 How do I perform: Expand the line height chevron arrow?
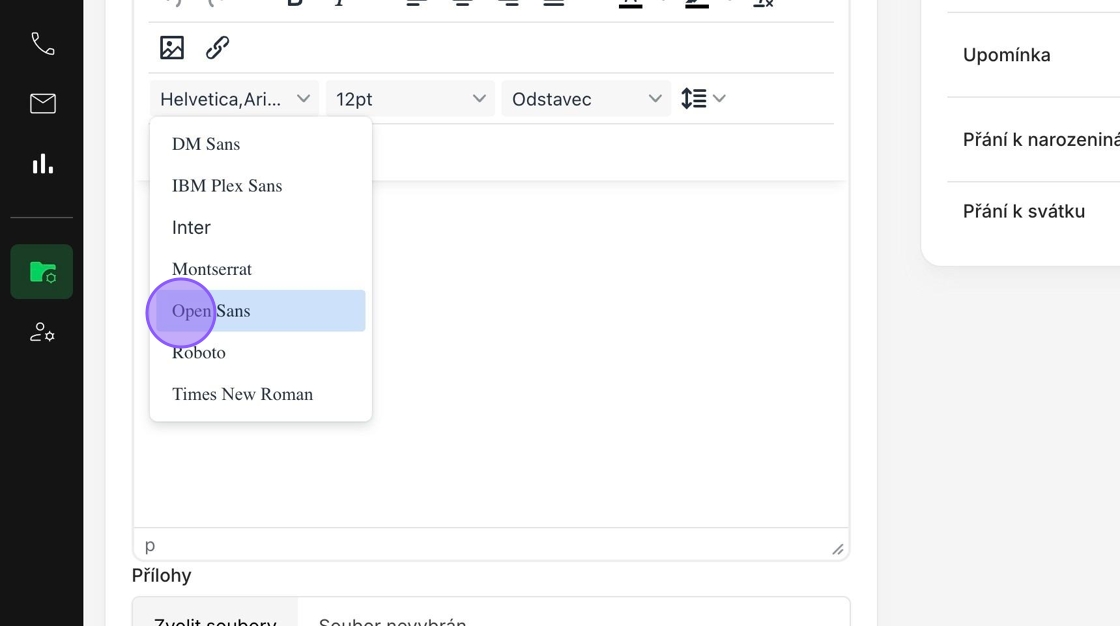tap(719, 99)
